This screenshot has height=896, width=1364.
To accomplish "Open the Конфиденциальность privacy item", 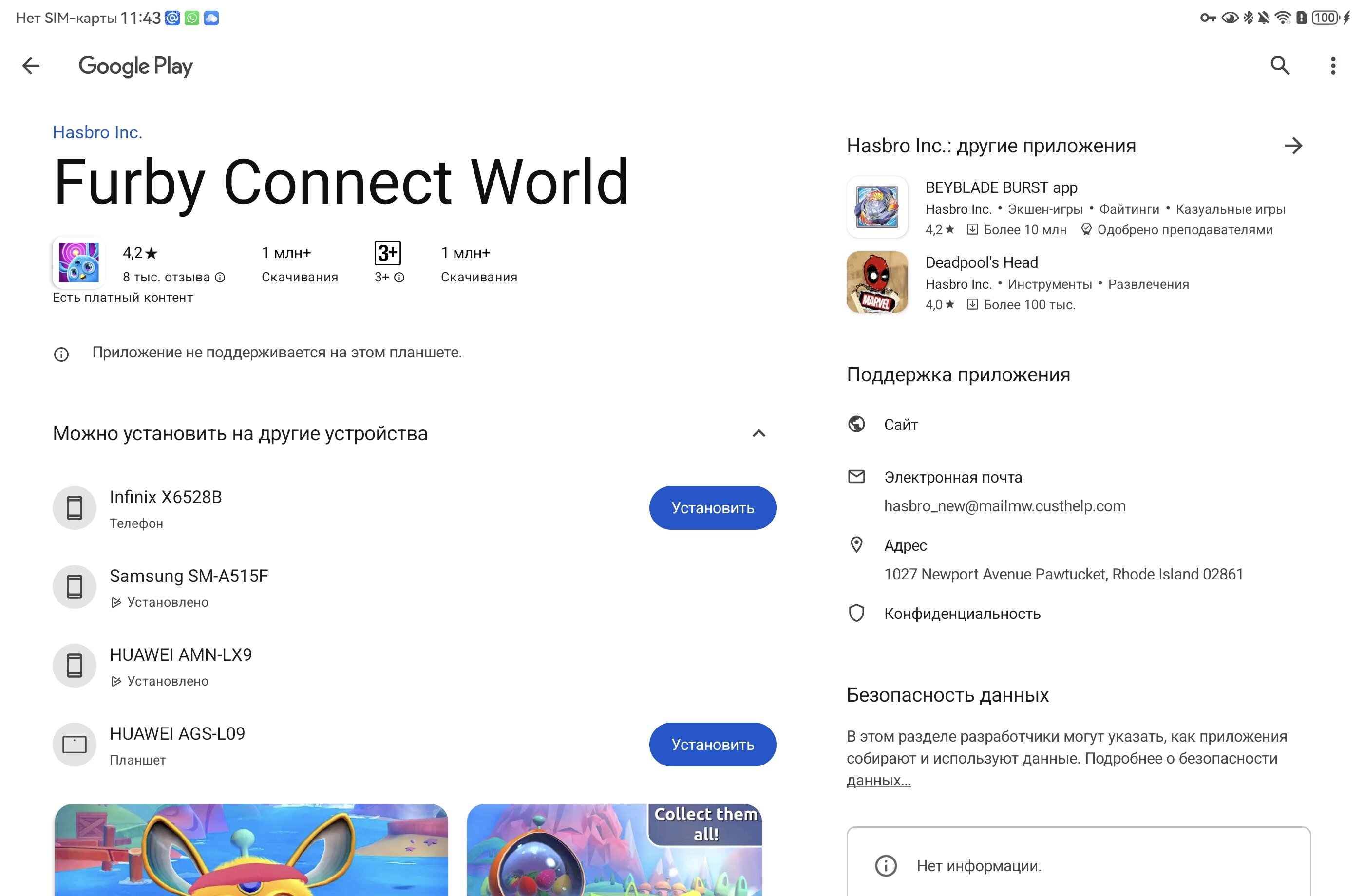I will tap(962, 614).
